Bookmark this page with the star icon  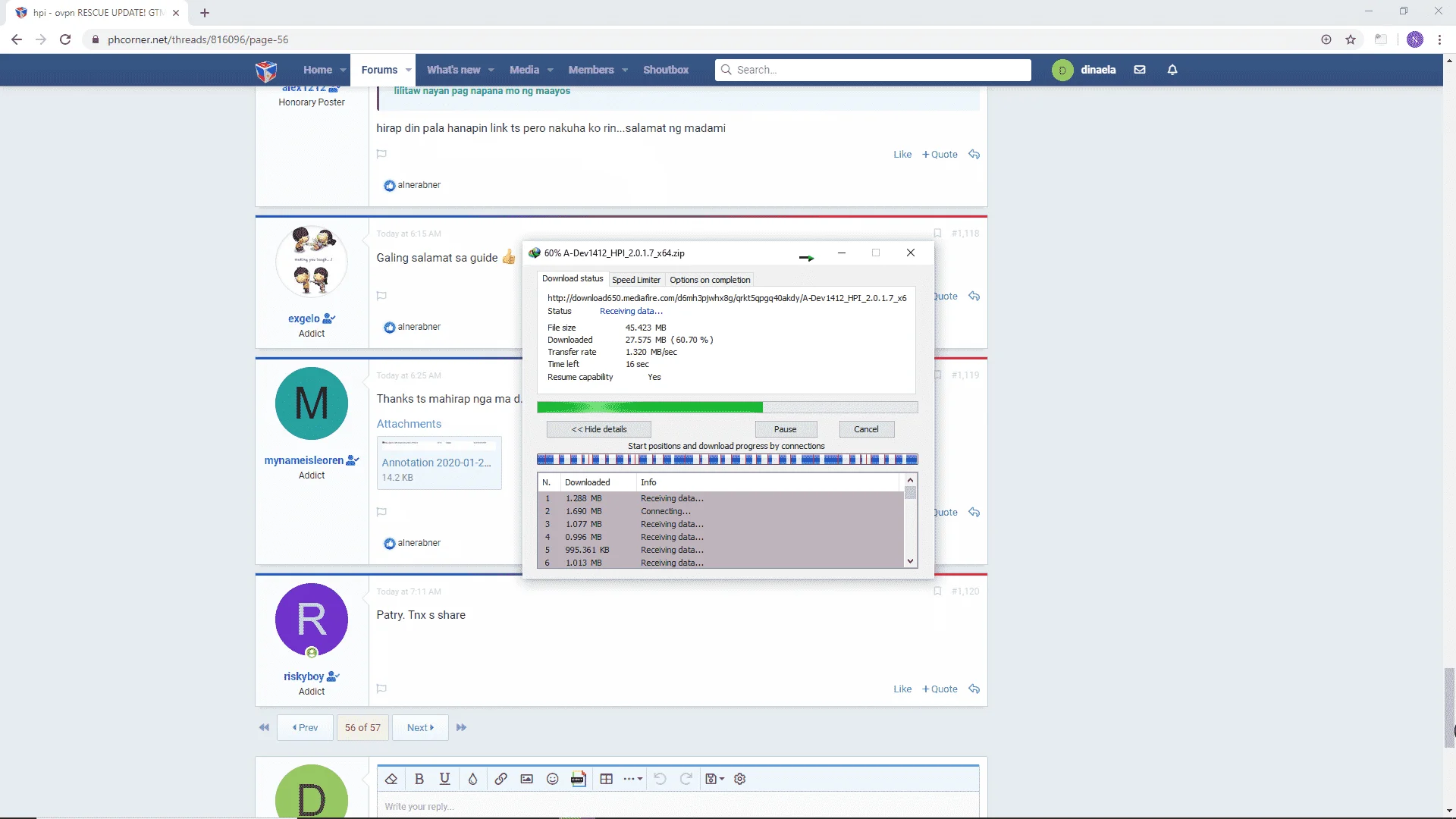point(1351,39)
